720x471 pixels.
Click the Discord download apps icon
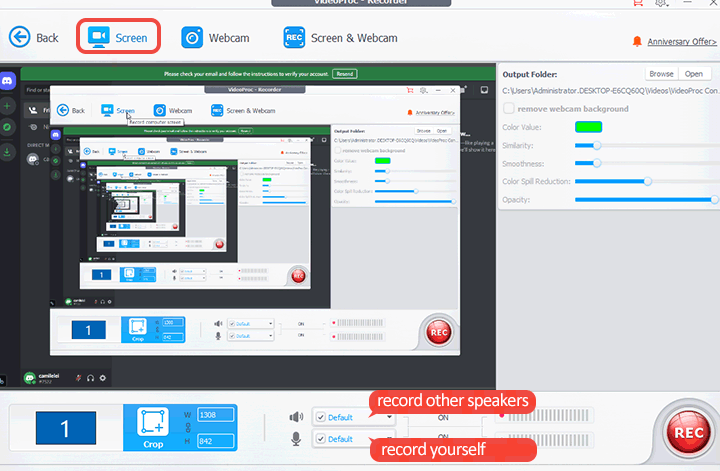[x=7, y=152]
